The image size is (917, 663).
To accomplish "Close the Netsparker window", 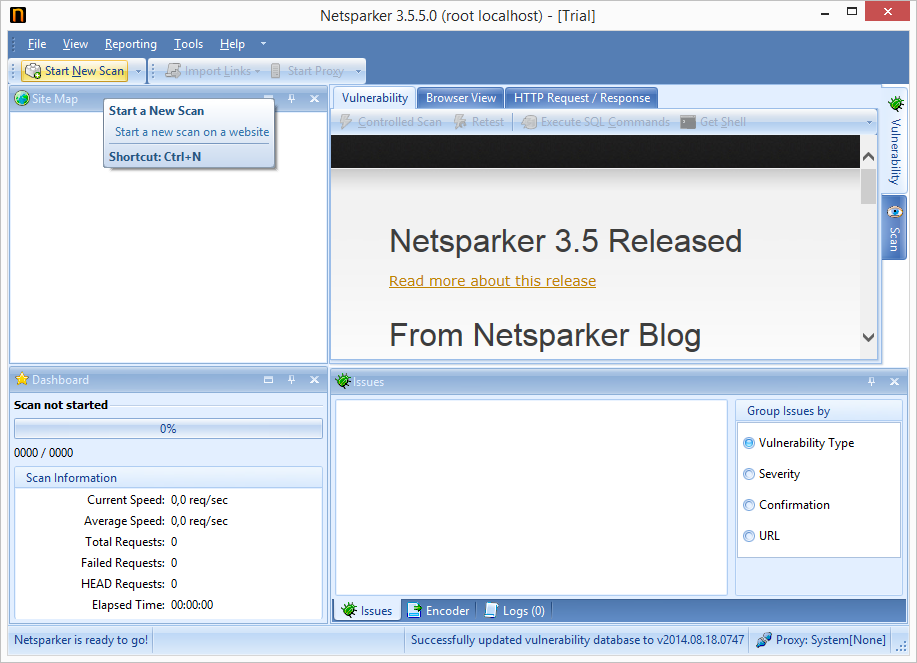I will 887,12.
